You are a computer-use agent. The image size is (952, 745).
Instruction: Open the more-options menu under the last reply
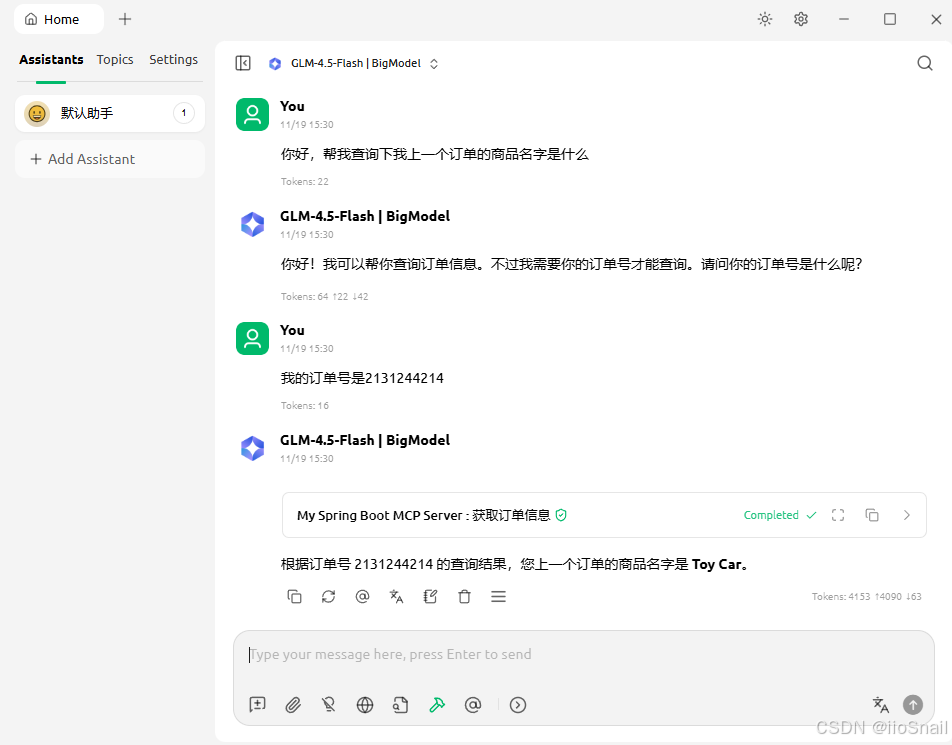coord(498,597)
